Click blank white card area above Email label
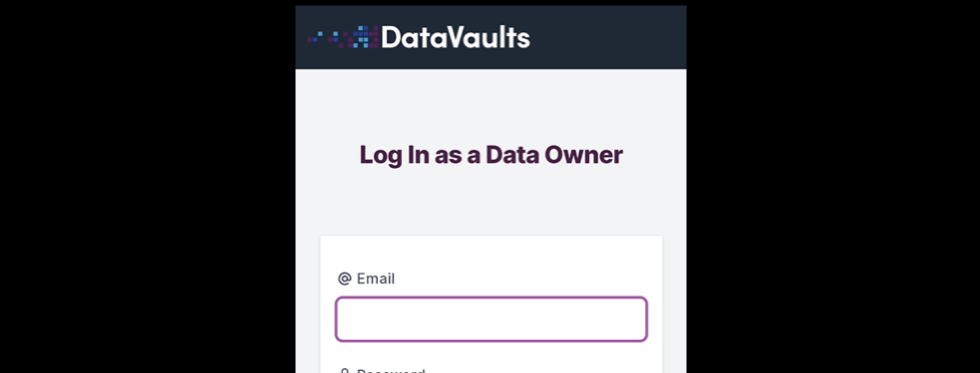 (x=491, y=252)
